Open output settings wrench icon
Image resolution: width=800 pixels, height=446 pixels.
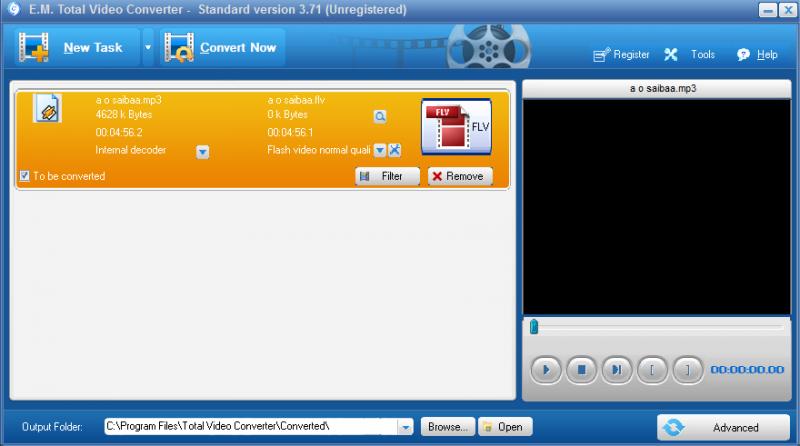(x=394, y=150)
